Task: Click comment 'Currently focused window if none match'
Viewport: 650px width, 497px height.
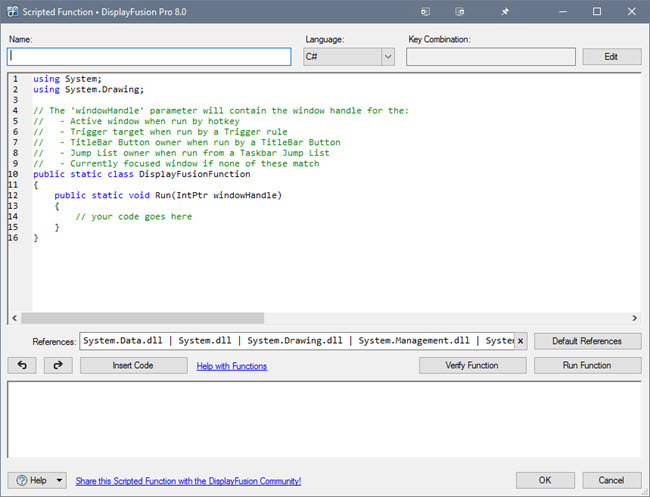Action: coord(176,164)
